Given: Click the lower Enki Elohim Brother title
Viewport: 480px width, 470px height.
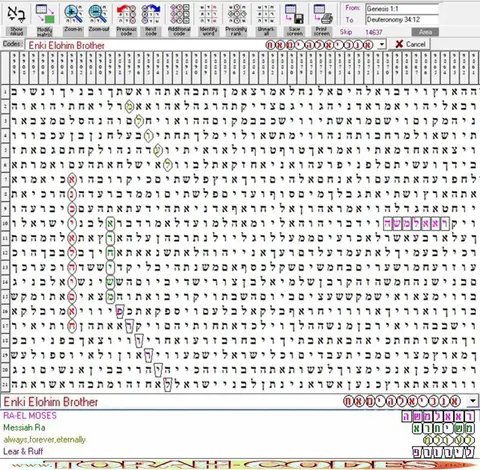Looking at the screenshot, I should (51, 402).
